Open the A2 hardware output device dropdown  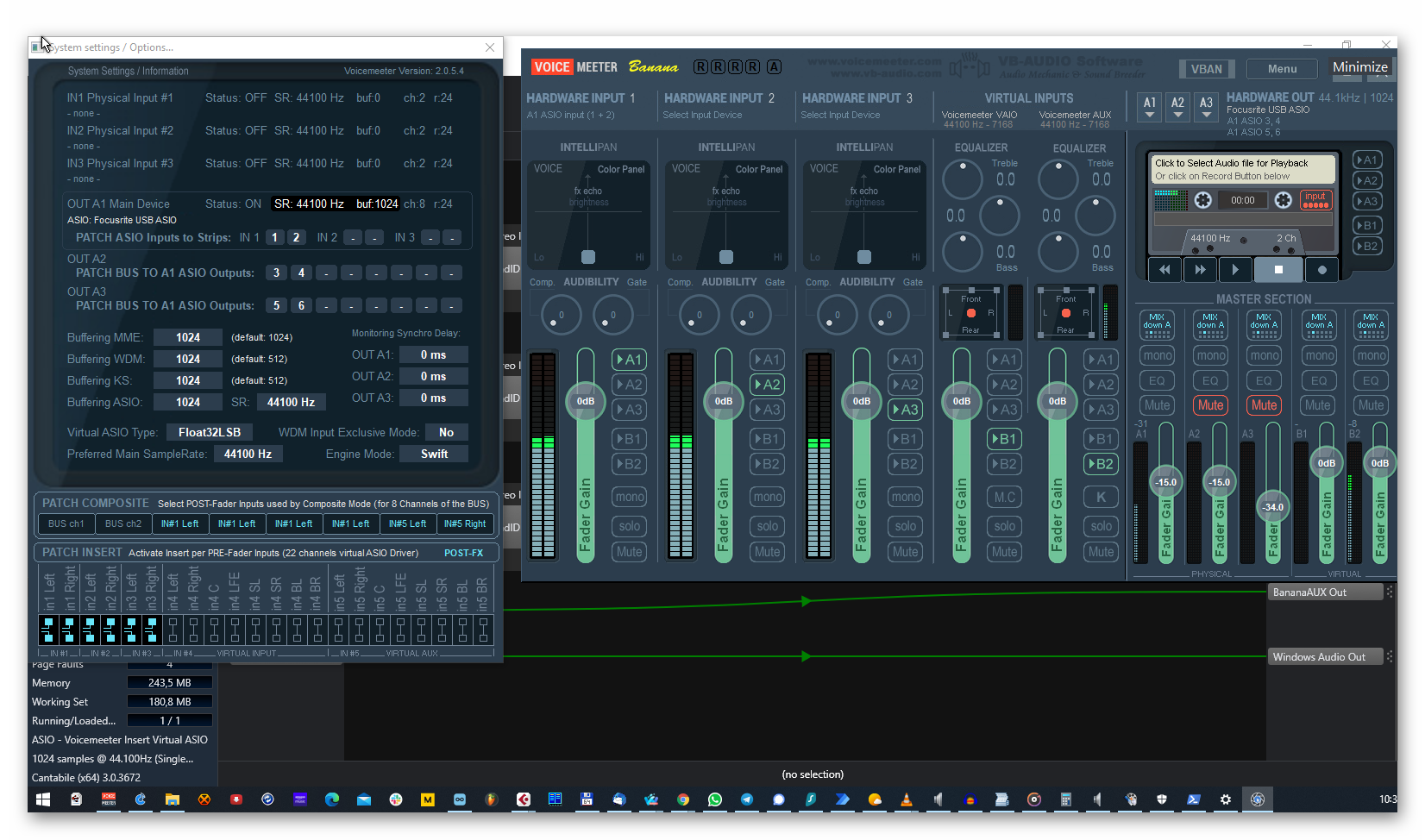click(1177, 106)
